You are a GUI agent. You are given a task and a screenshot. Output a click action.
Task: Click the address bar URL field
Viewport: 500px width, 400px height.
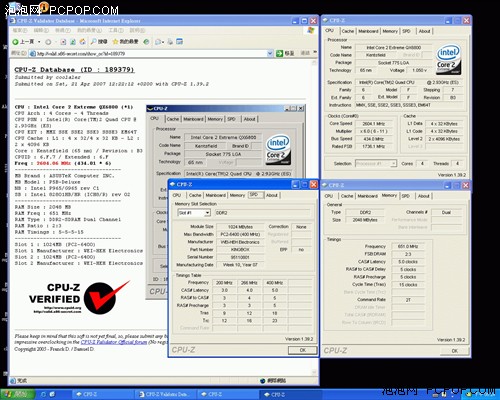click(x=151, y=53)
